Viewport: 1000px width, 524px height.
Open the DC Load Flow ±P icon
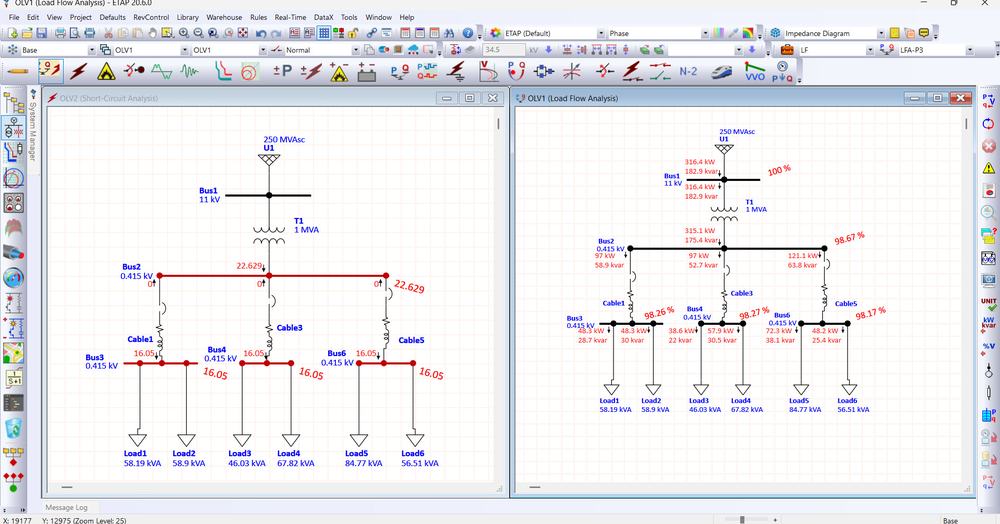pos(282,71)
